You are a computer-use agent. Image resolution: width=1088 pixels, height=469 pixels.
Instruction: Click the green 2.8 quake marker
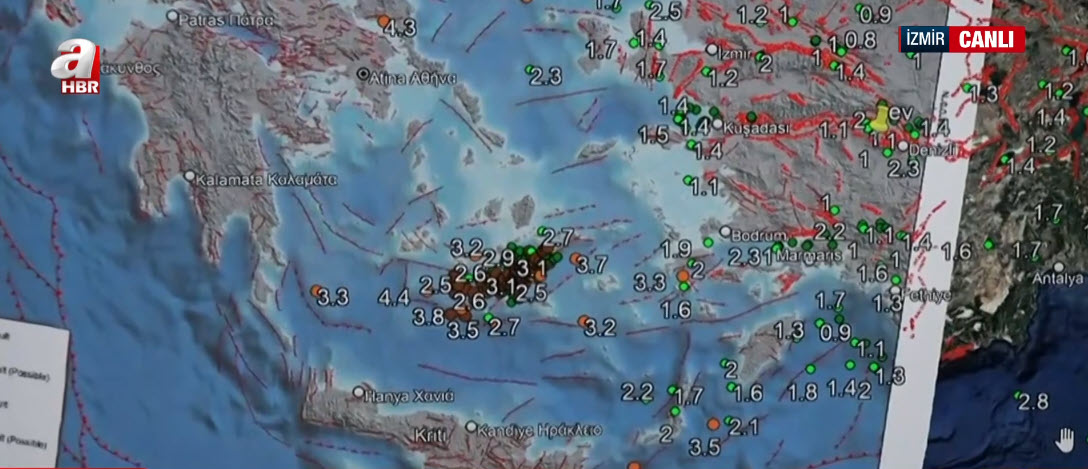click(x=1019, y=396)
